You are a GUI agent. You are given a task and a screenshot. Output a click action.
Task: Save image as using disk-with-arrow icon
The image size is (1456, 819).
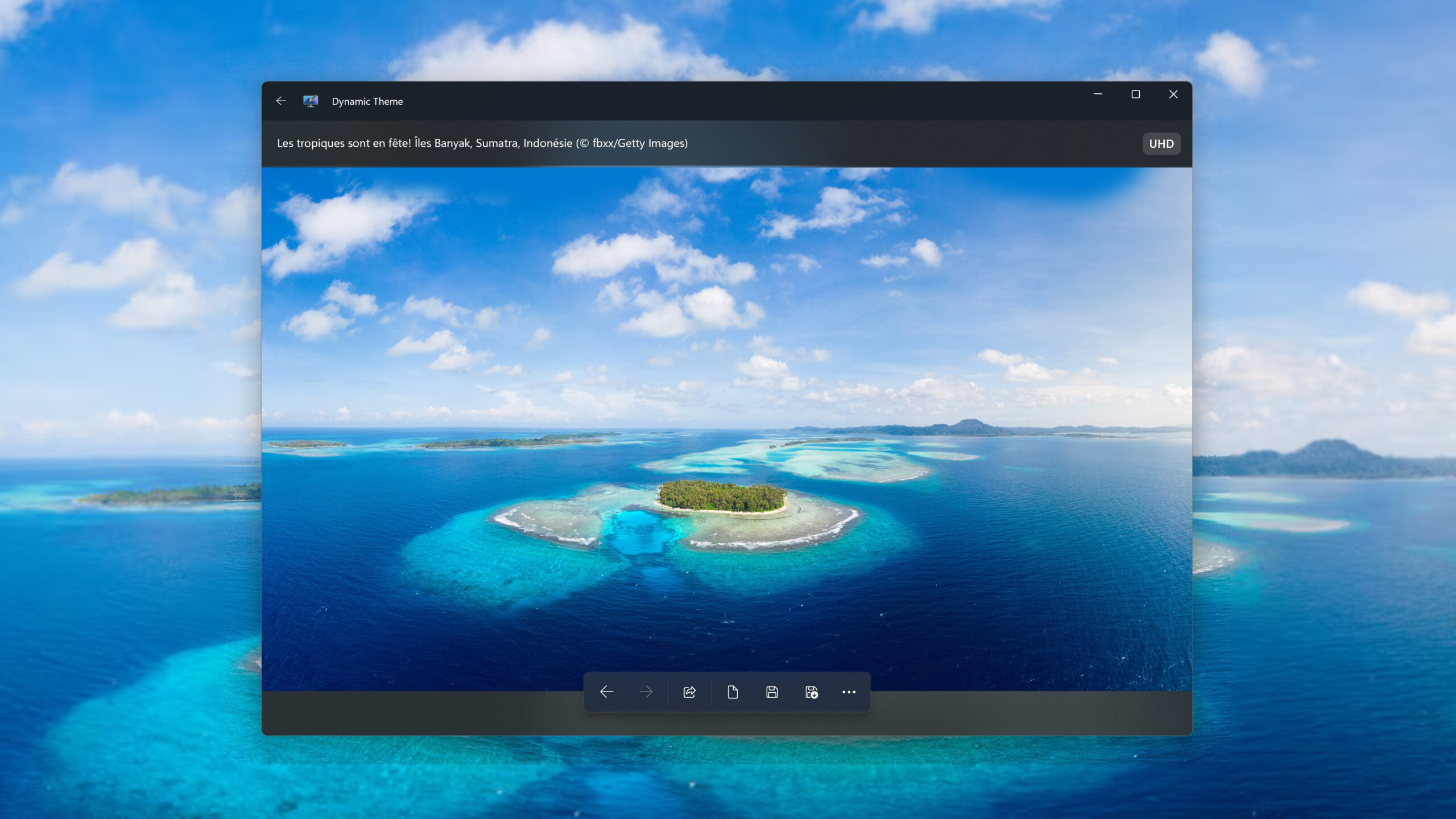click(x=811, y=692)
